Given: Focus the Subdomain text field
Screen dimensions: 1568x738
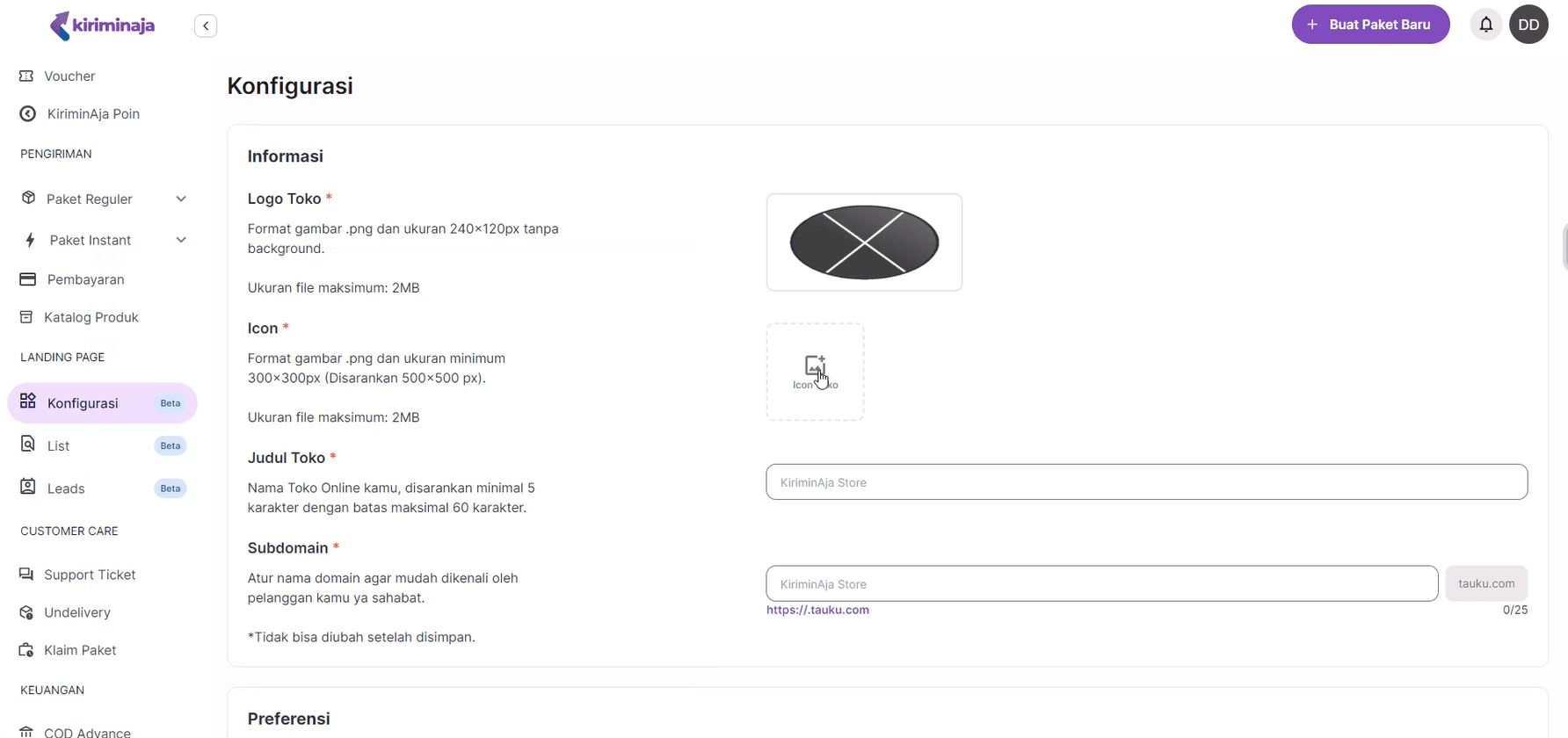Looking at the screenshot, I should [1101, 584].
